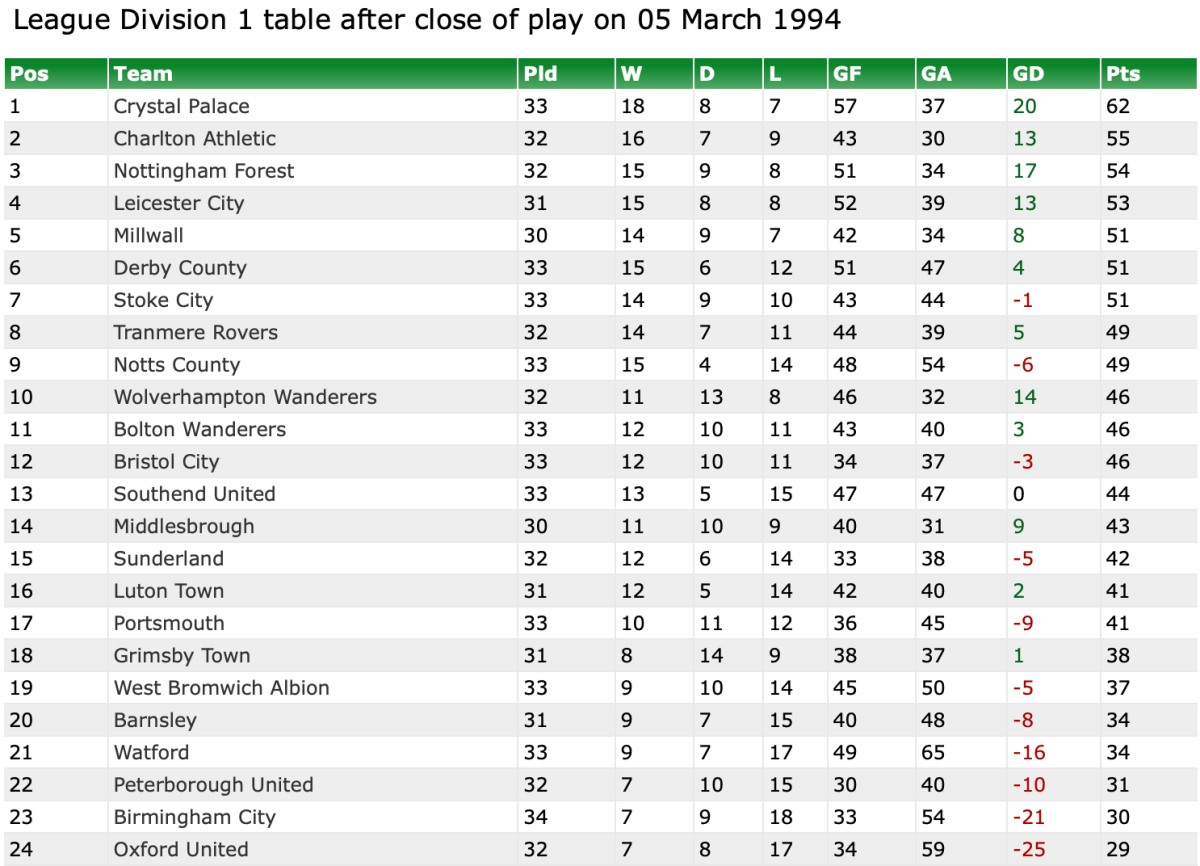Open the Oxford United team link

click(181, 849)
